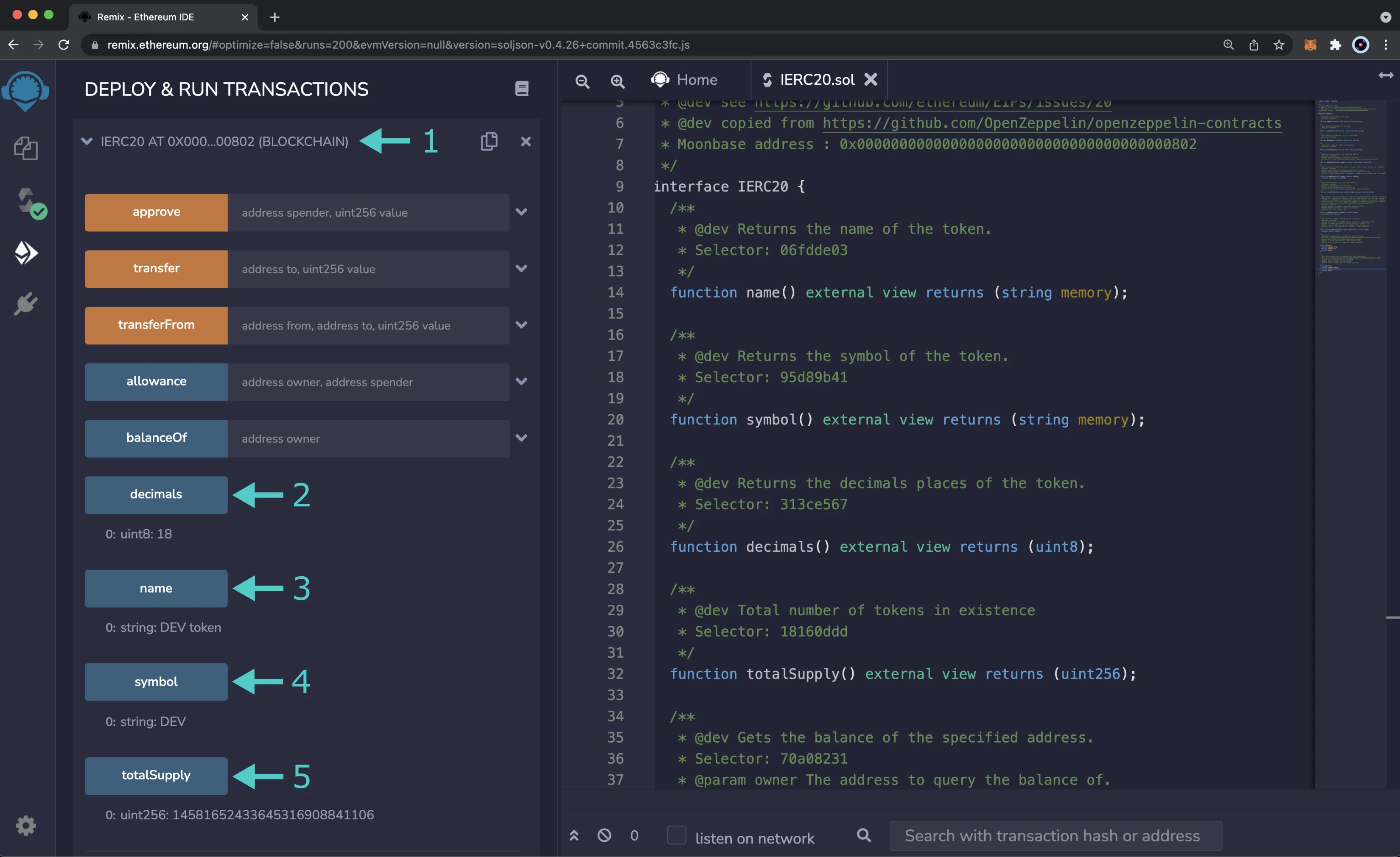Open the Chrome three-dot menu

[x=1386, y=45]
